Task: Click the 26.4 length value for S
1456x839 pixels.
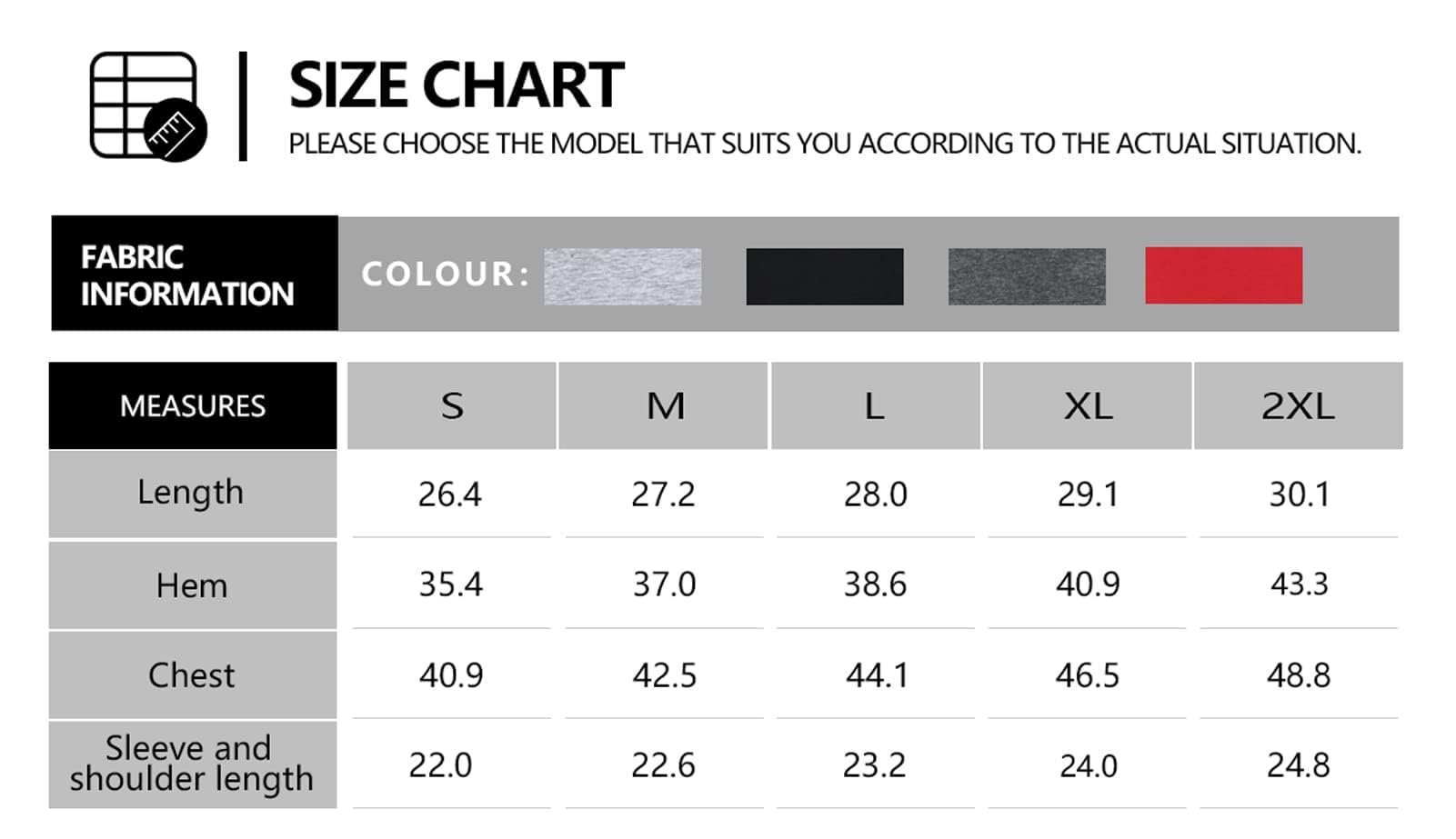Action: 450,494
